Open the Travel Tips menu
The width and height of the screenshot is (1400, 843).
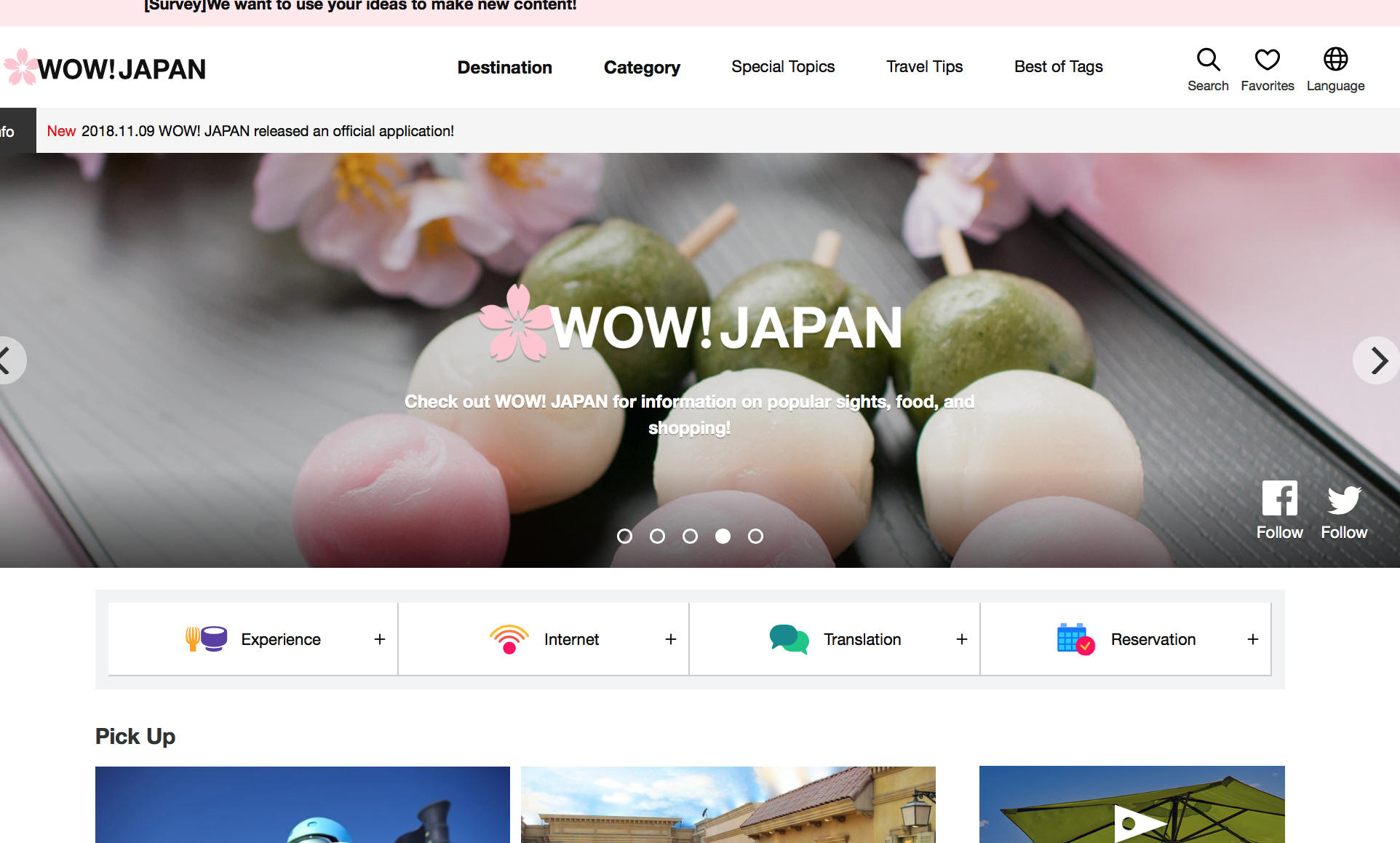coord(924,67)
